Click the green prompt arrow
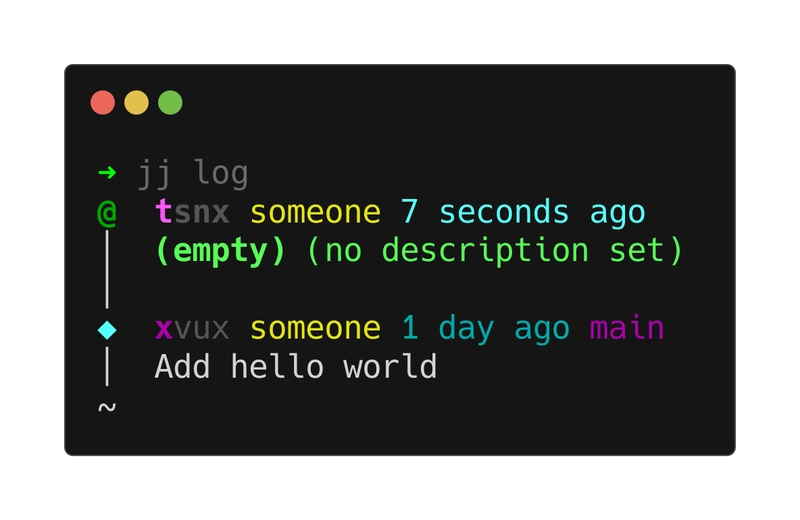The height and width of the screenshot is (520, 800). point(107,173)
